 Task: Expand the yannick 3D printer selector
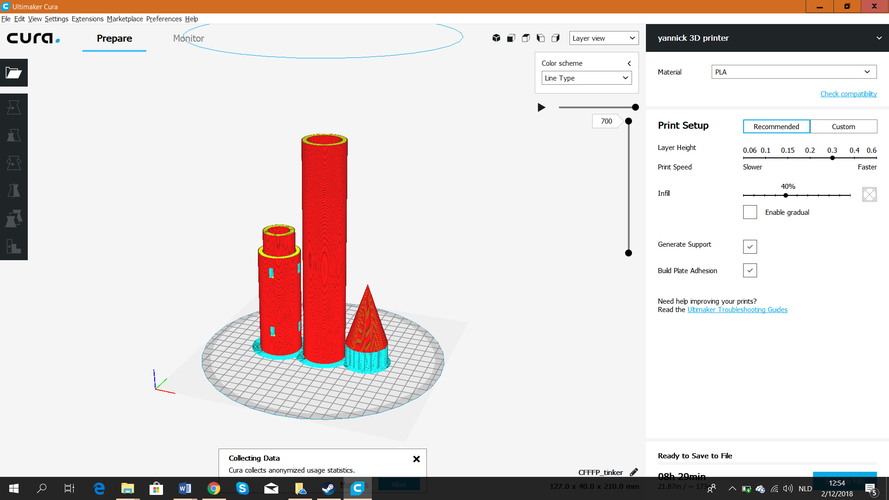(767, 38)
